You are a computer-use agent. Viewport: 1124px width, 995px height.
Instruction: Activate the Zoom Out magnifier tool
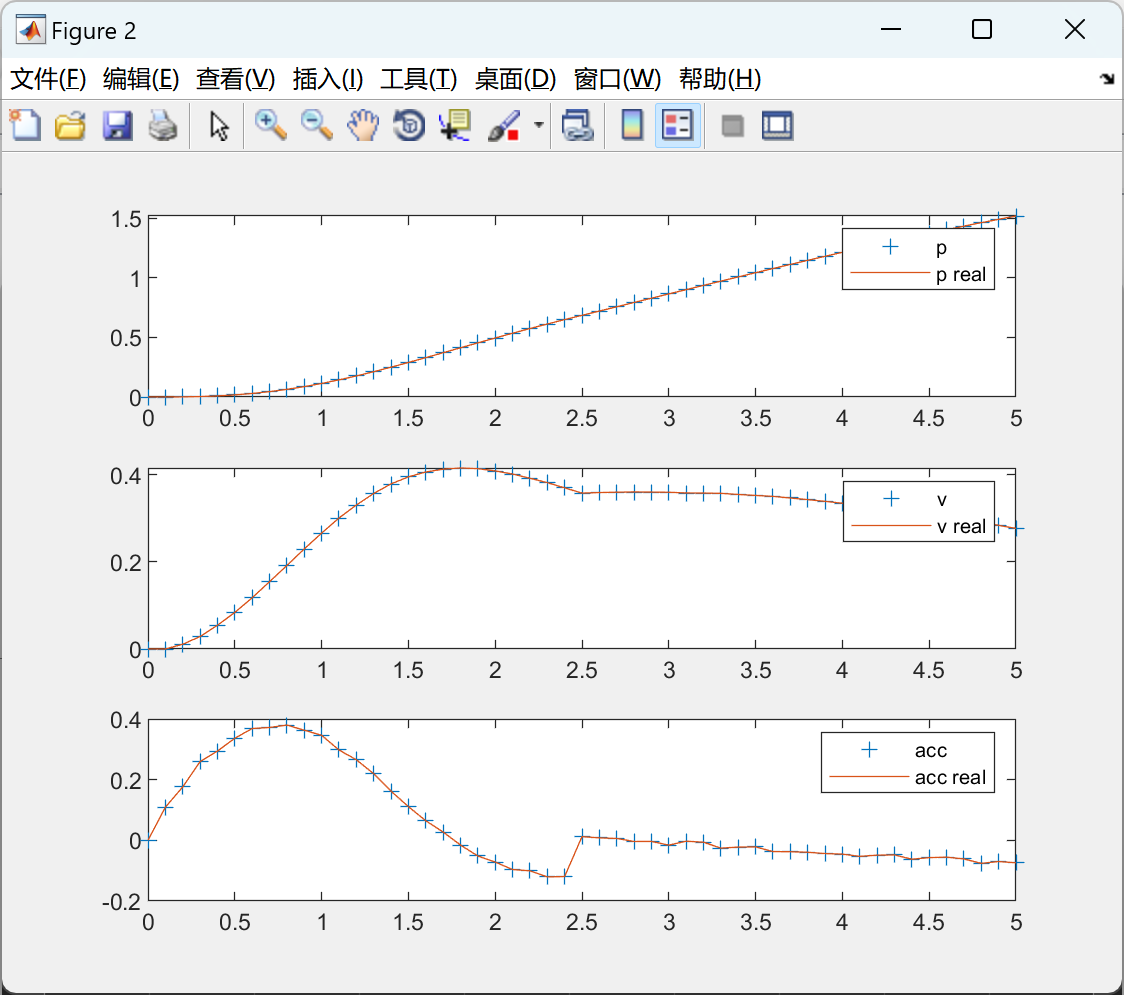[316, 125]
